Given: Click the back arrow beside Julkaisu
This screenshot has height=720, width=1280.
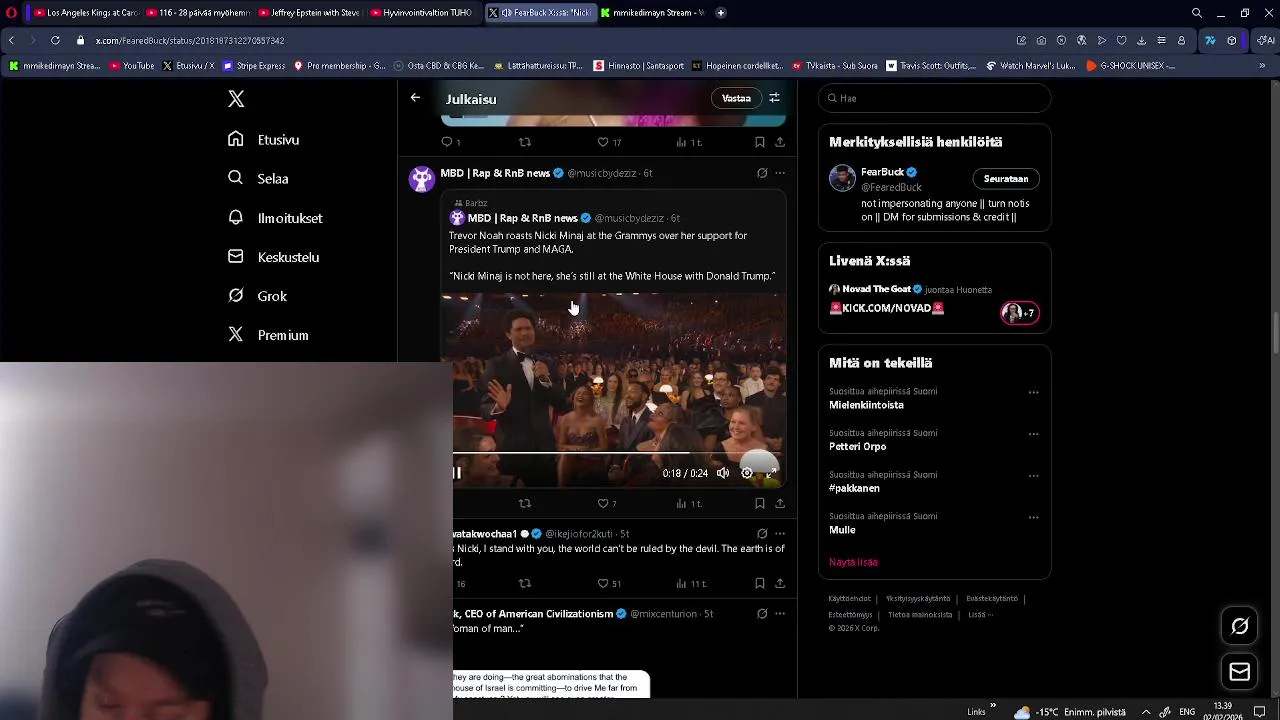Looking at the screenshot, I should (x=415, y=98).
